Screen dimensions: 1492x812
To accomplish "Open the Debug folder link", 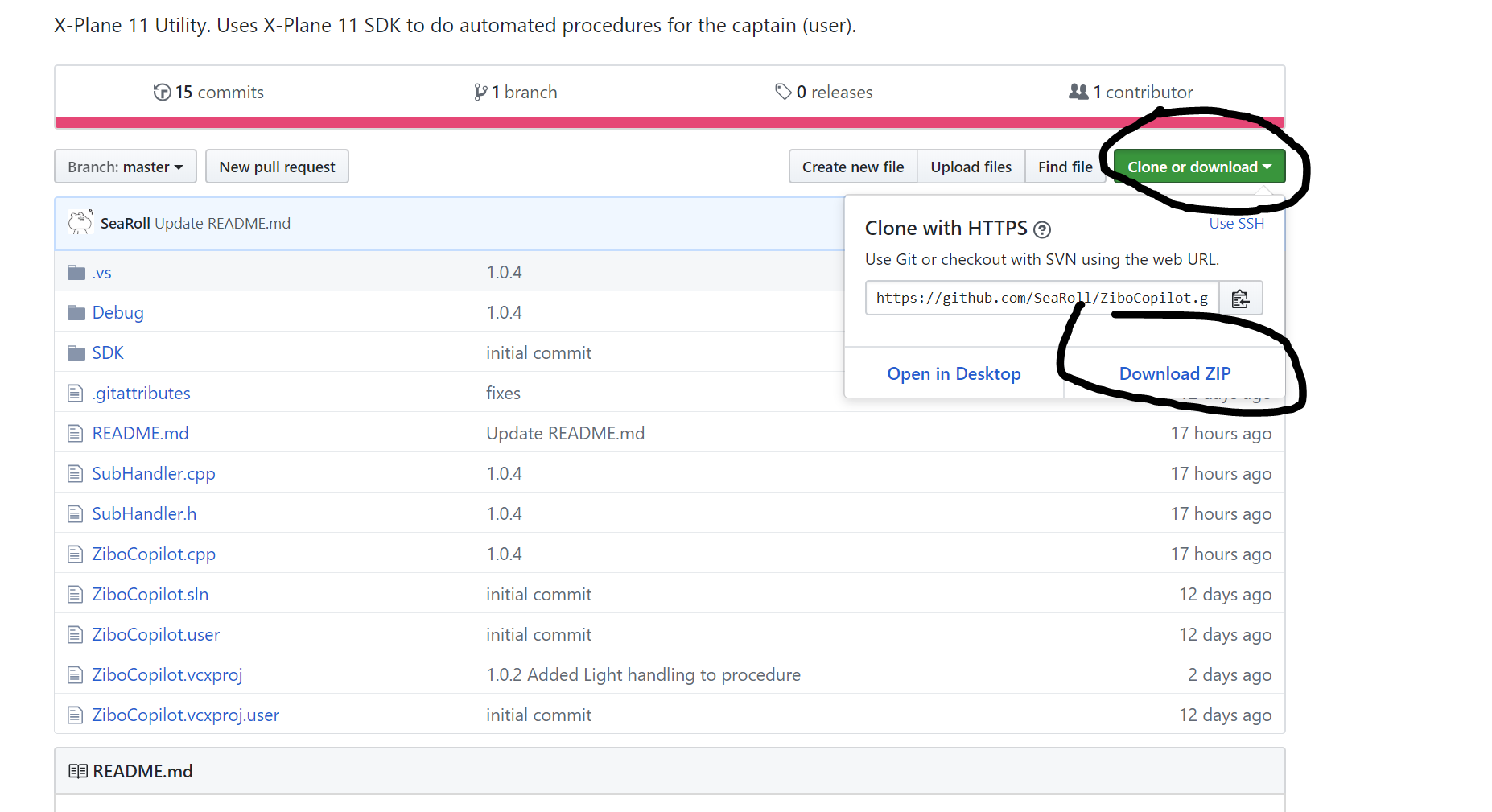I will [x=117, y=312].
